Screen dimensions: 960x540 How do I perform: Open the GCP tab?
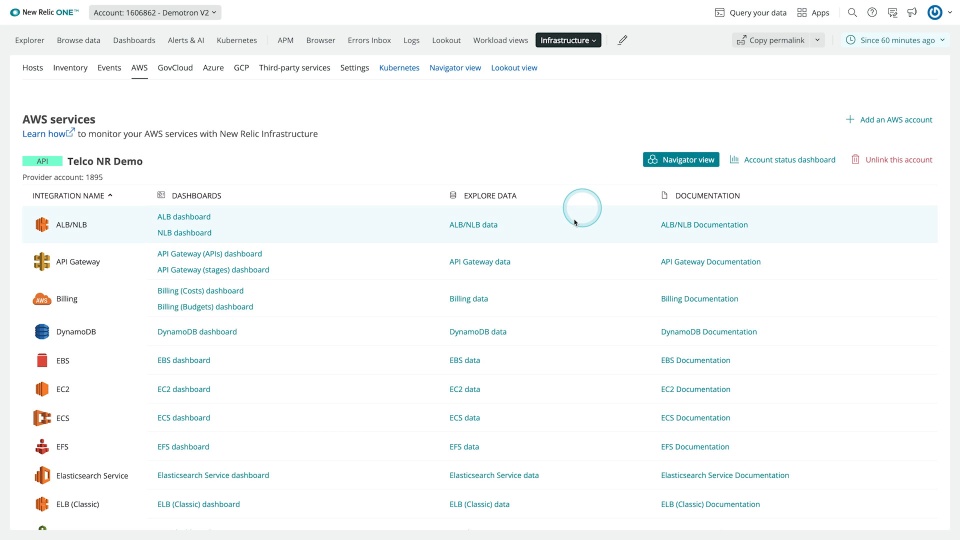click(241, 67)
